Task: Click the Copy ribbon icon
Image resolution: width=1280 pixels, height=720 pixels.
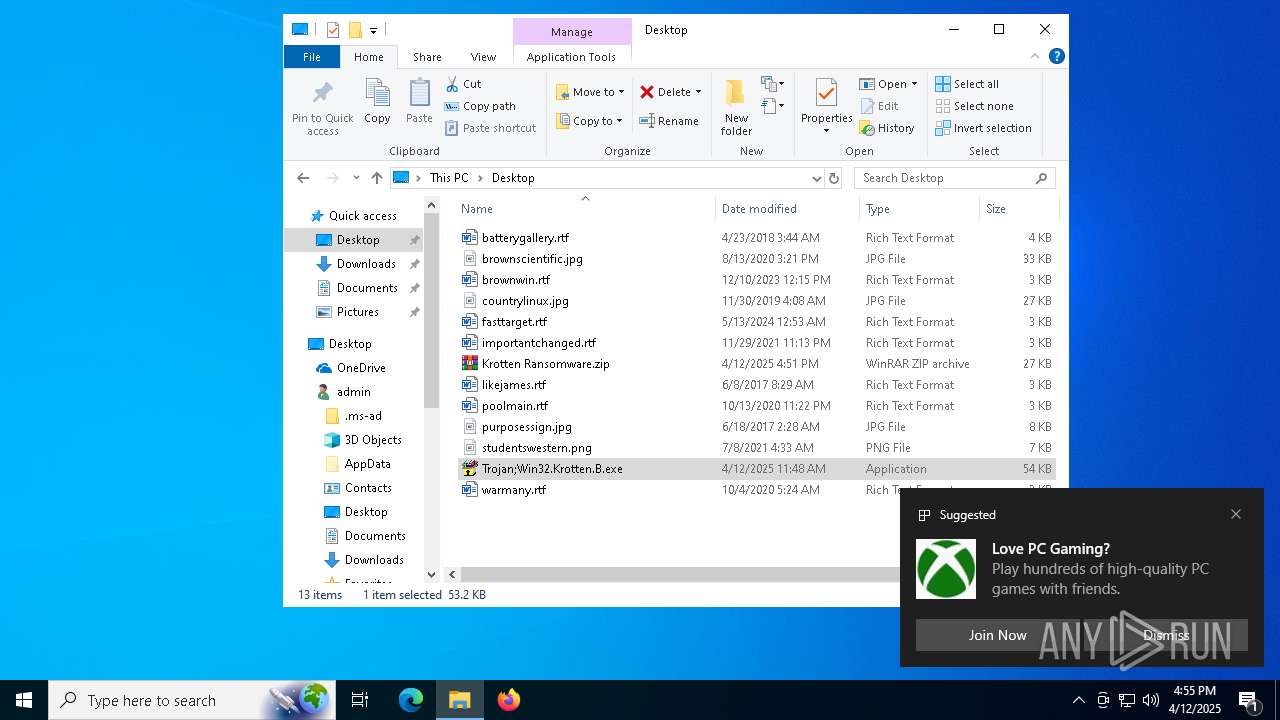Action: [377, 94]
